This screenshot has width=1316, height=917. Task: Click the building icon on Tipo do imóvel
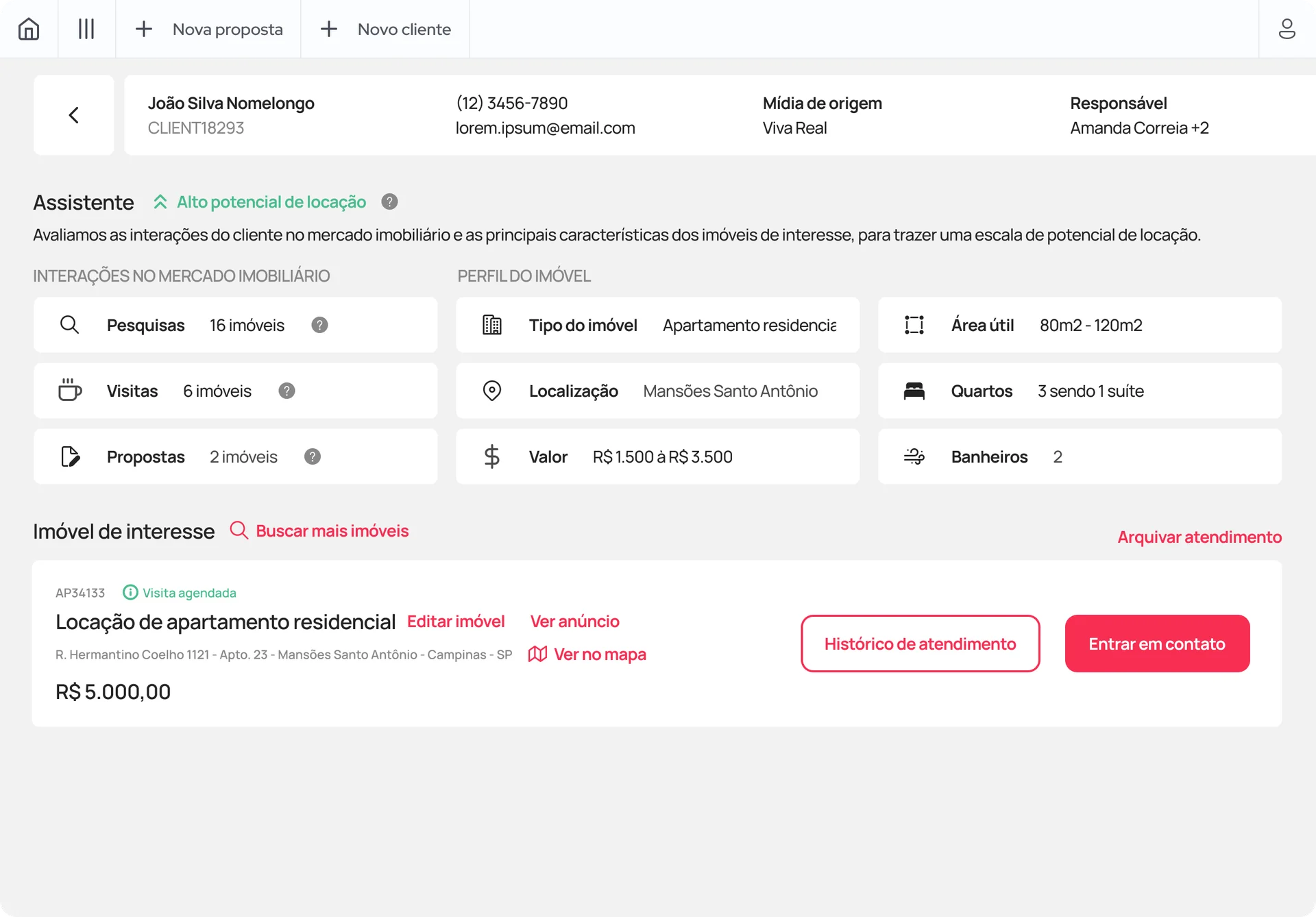(x=491, y=325)
